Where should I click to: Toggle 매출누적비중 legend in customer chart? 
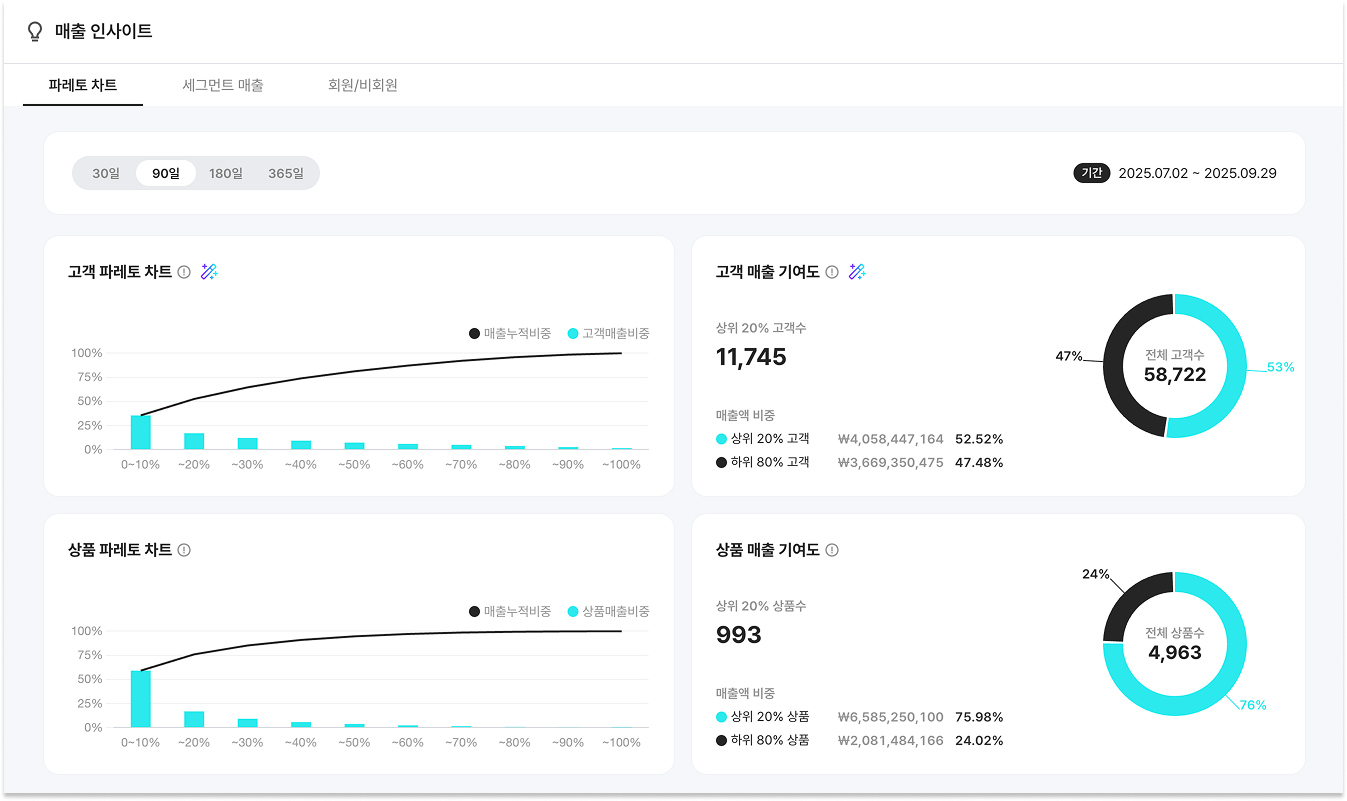510,333
